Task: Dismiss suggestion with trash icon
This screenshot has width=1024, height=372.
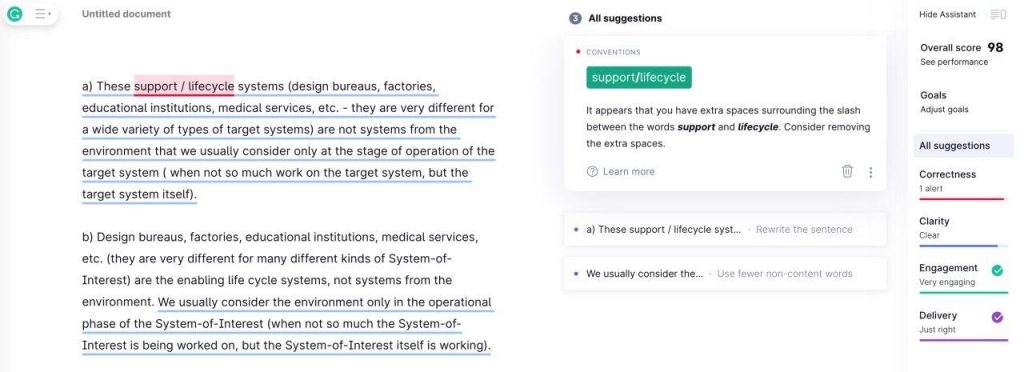Action: point(847,172)
